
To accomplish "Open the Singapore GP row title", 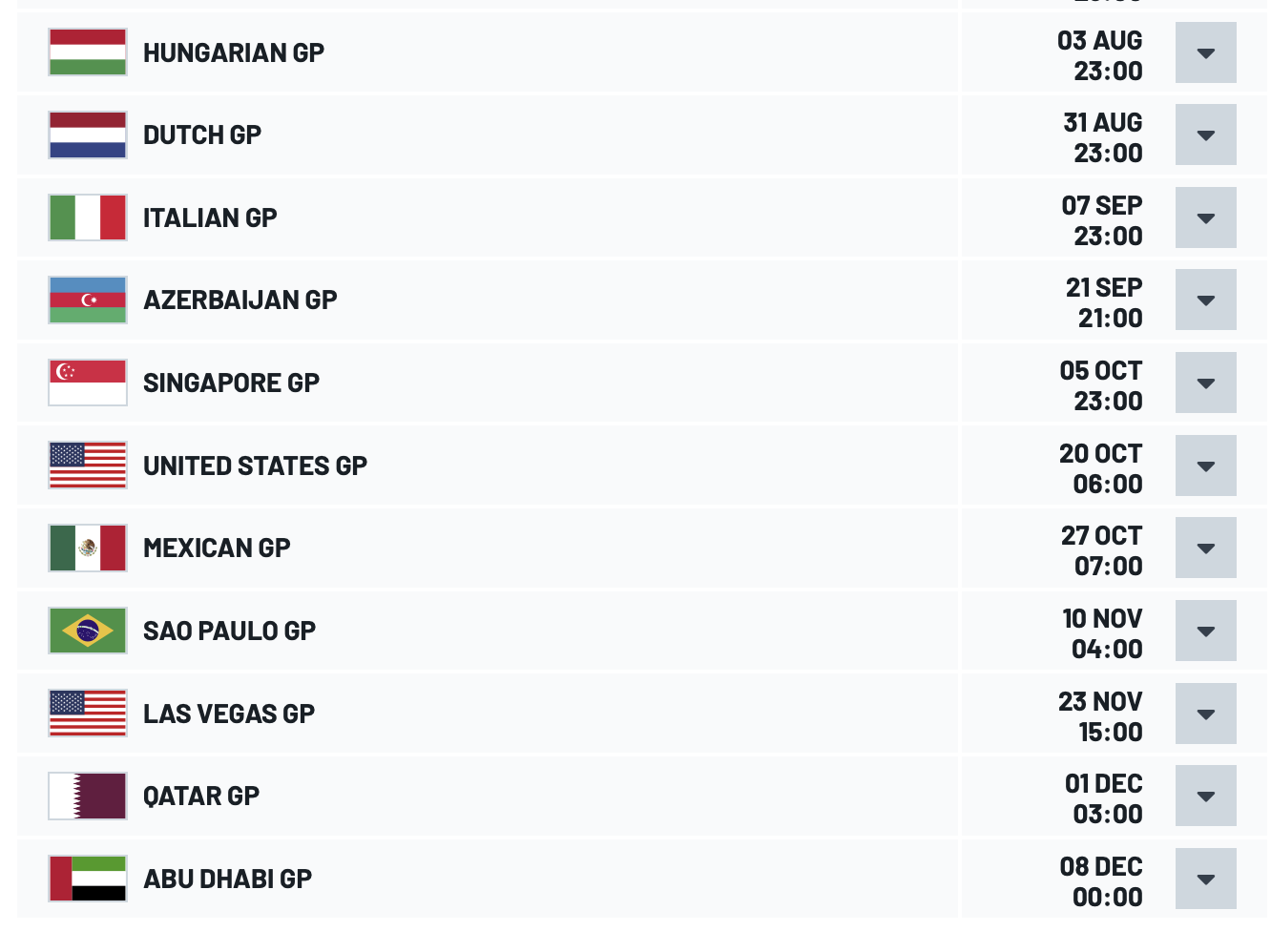I will pyautogui.click(x=231, y=383).
